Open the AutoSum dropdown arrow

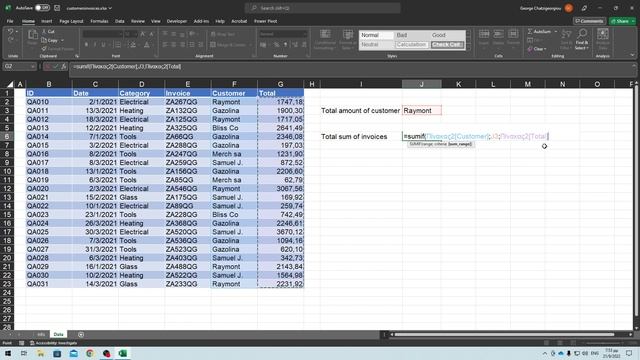click(x=556, y=31)
